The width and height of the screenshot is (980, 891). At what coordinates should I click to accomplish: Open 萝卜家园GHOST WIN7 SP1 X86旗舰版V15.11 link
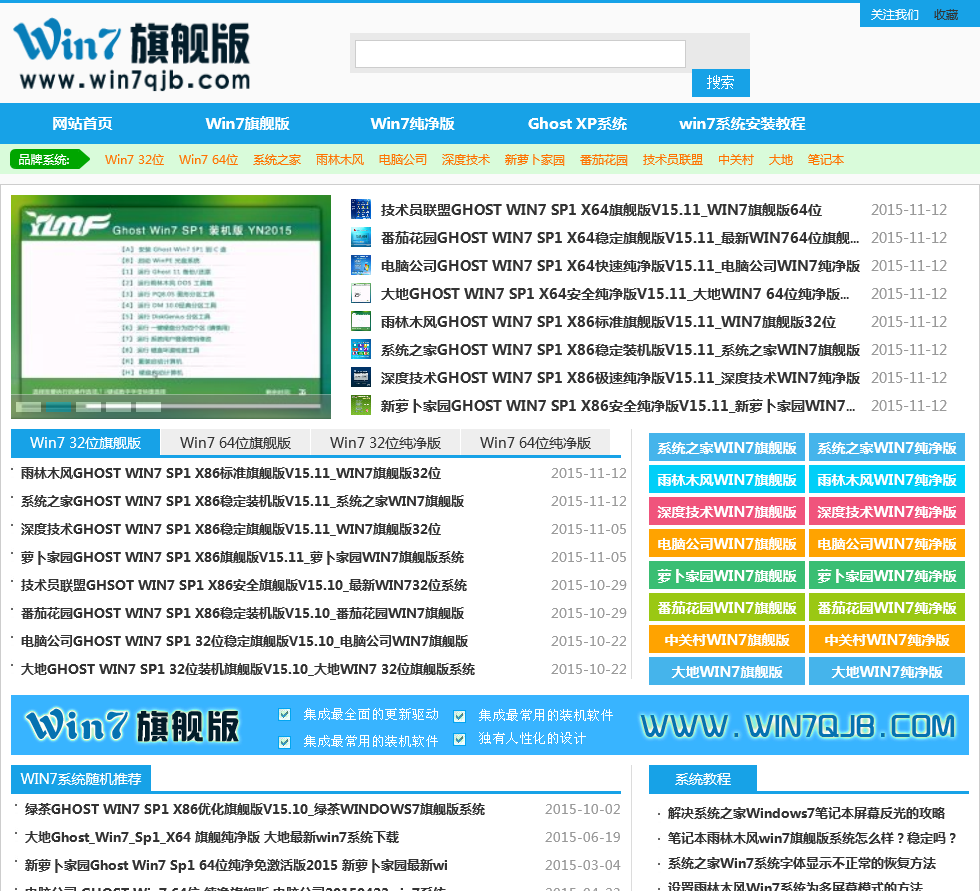242,557
